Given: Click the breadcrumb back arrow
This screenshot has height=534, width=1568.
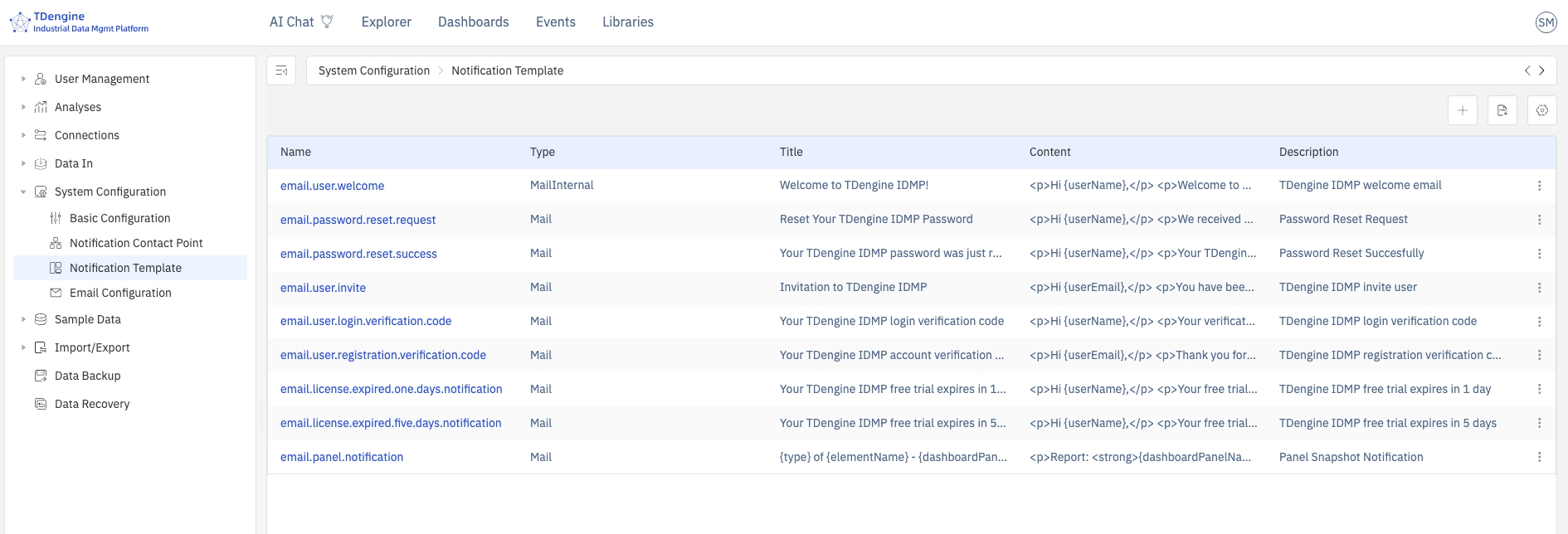Looking at the screenshot, I should click(x=1527, y=70).
